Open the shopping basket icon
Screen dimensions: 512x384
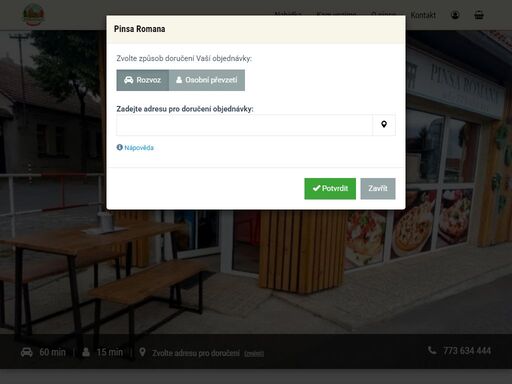click(479, 15)
